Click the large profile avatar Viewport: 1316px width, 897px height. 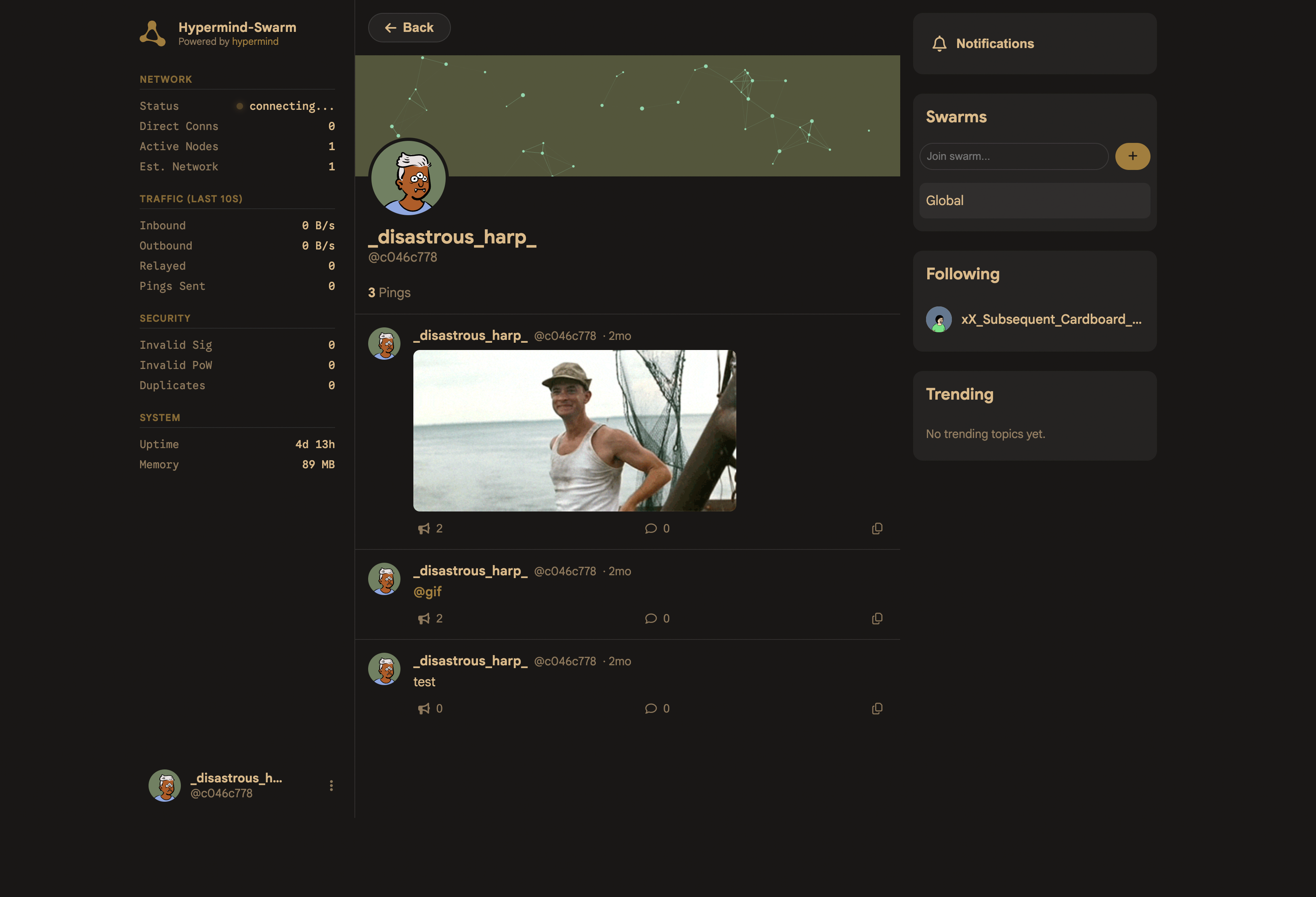pos(408,178)
